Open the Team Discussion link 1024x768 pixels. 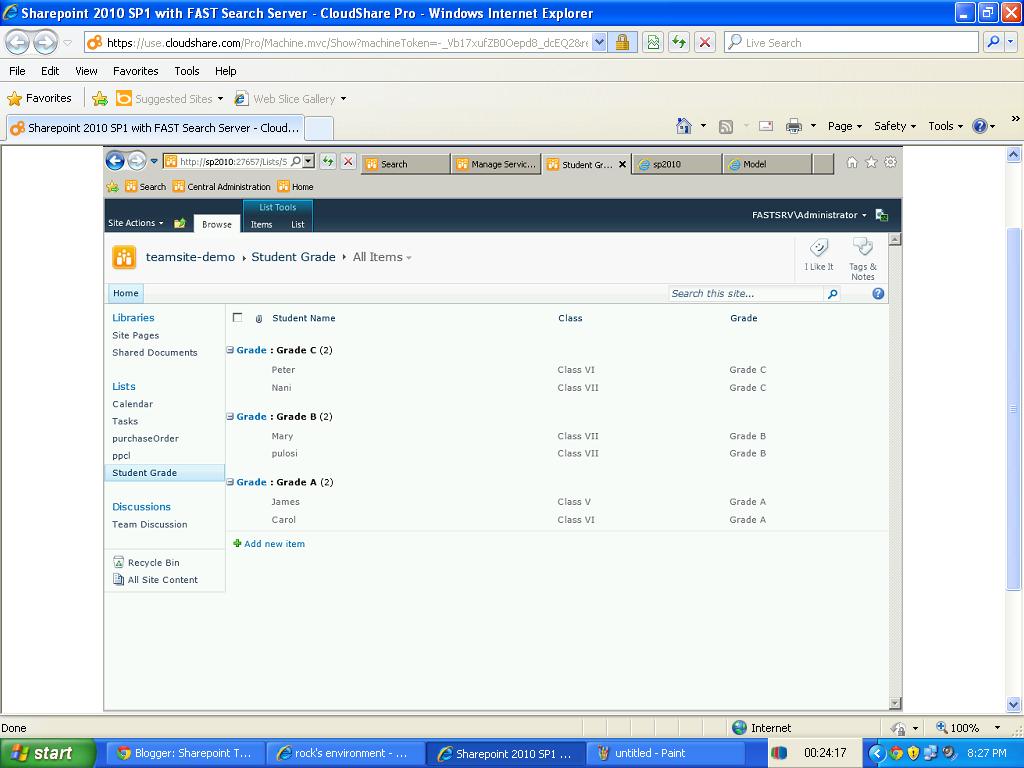149,524
